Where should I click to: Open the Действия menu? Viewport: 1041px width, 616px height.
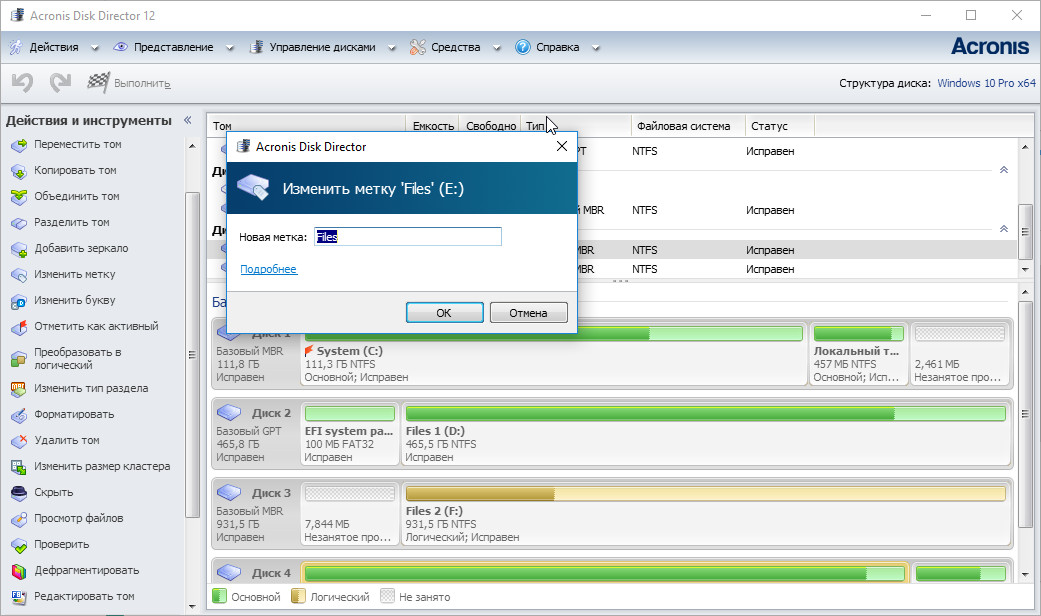[x=54, y=47]
